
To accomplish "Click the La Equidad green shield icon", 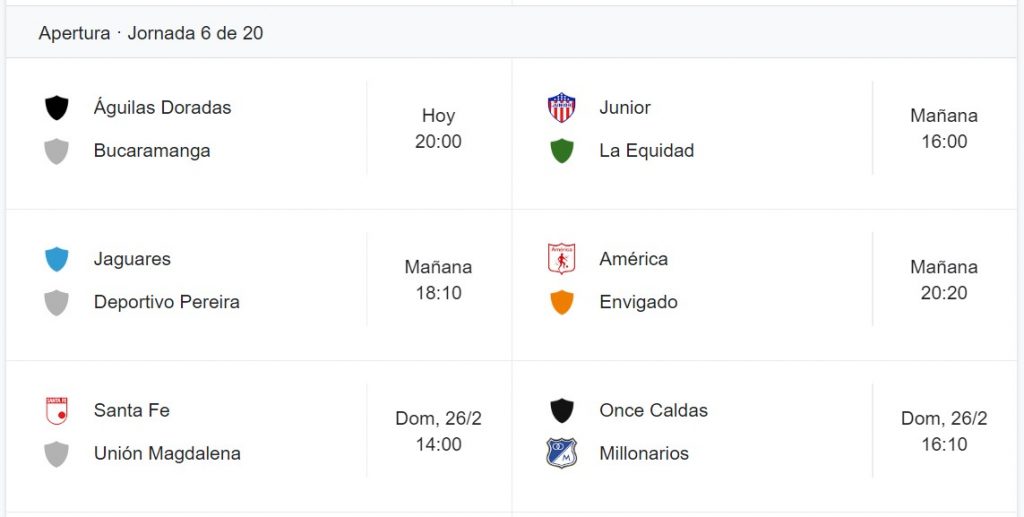I will 562,151.
